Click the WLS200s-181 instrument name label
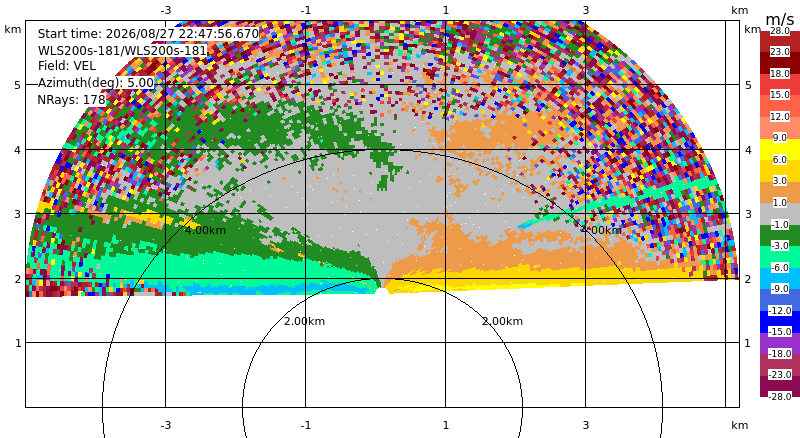 pos(122,51)
